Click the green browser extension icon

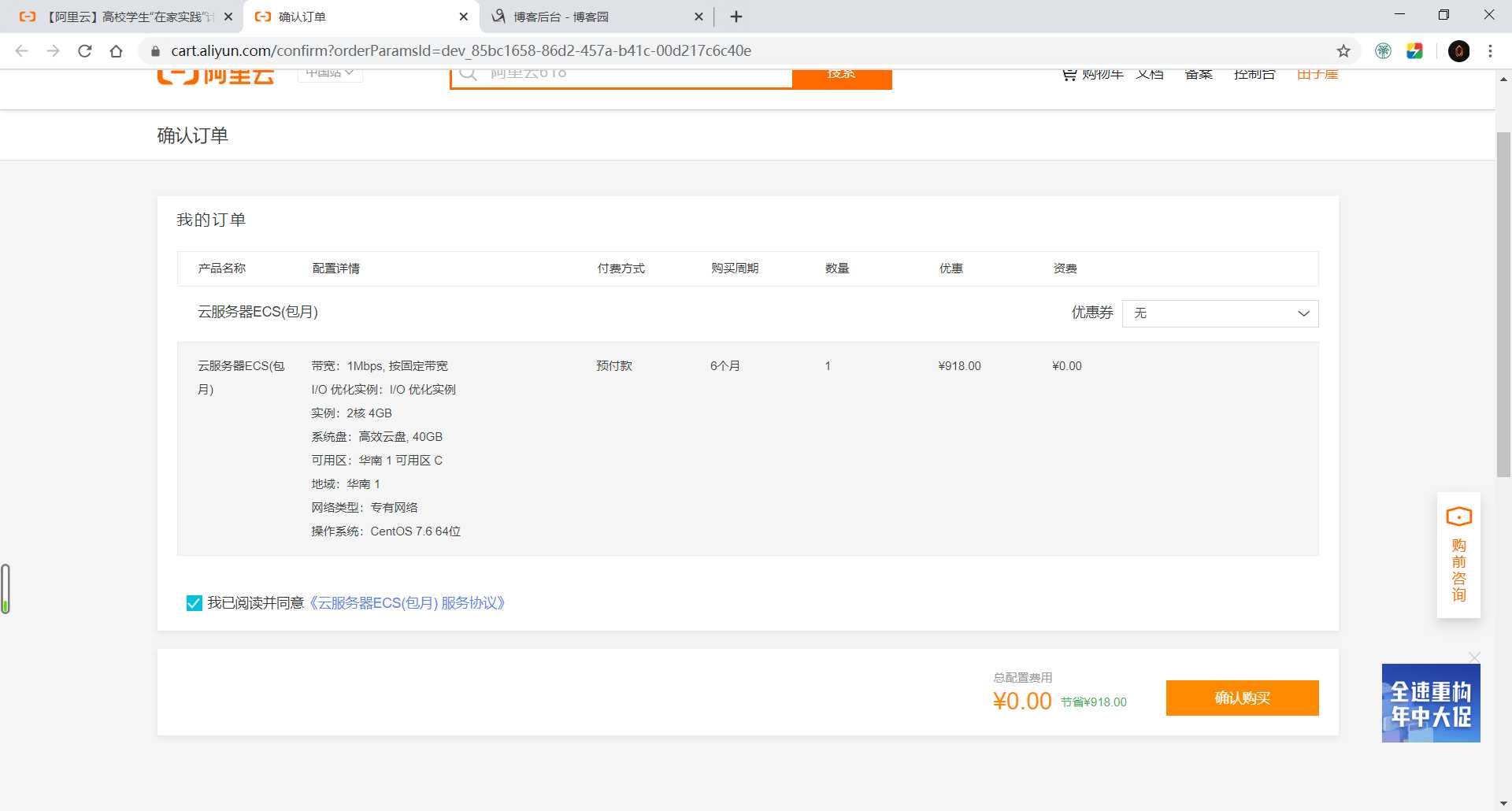1383,51
